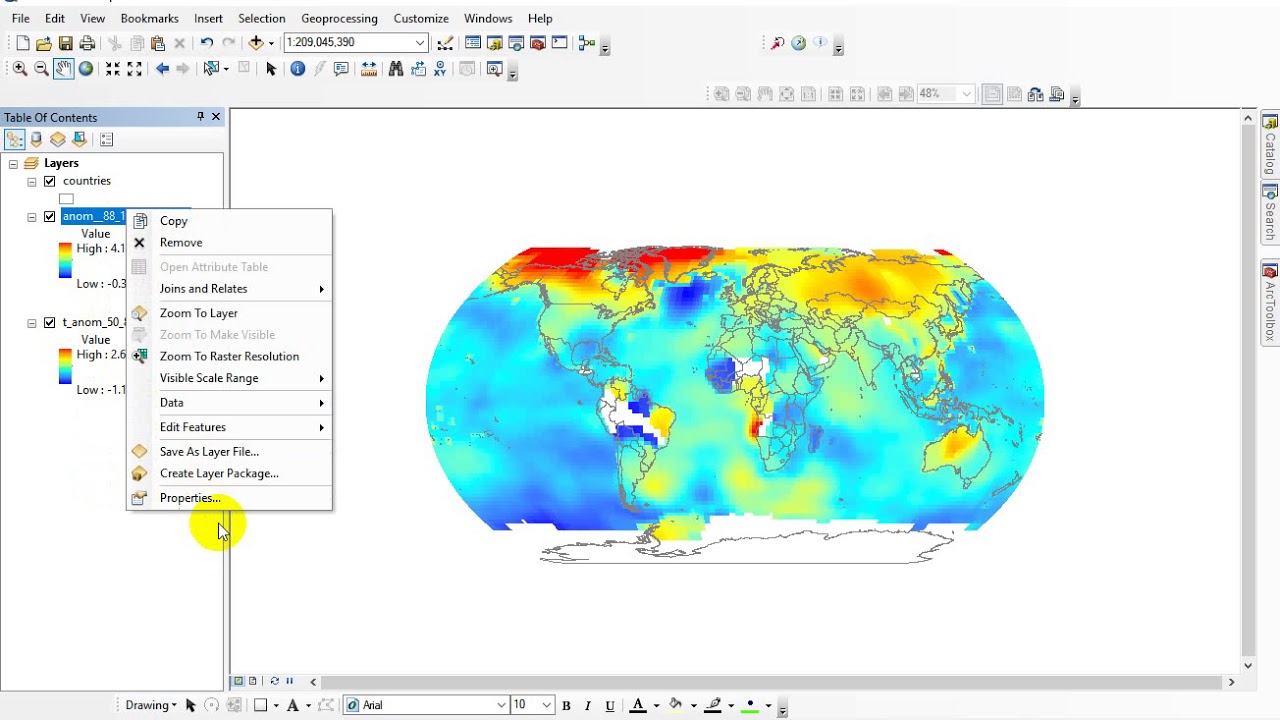Screen dimensions: 1280x720
Task: Open the ArcToolbox side tab
Action: 1270,302
